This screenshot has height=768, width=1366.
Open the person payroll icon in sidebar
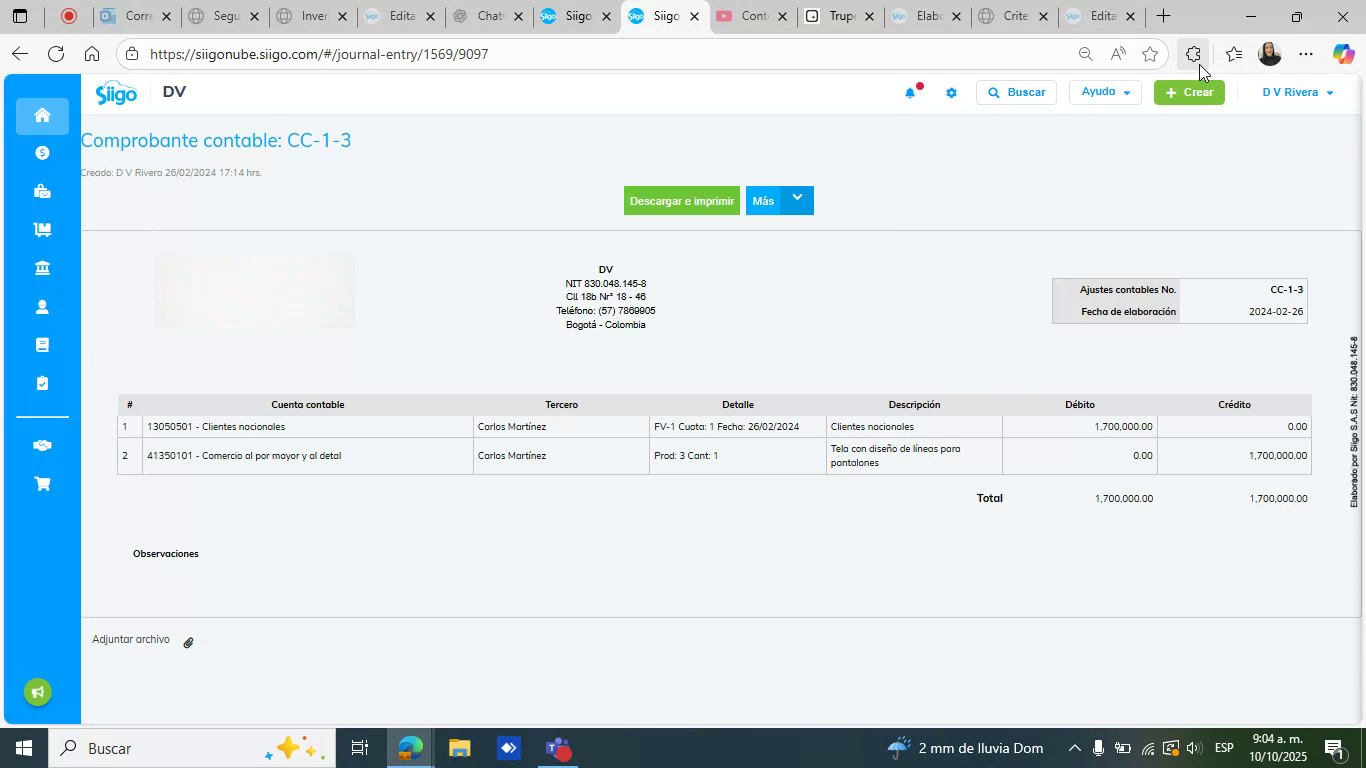click(x=42, y=307)
